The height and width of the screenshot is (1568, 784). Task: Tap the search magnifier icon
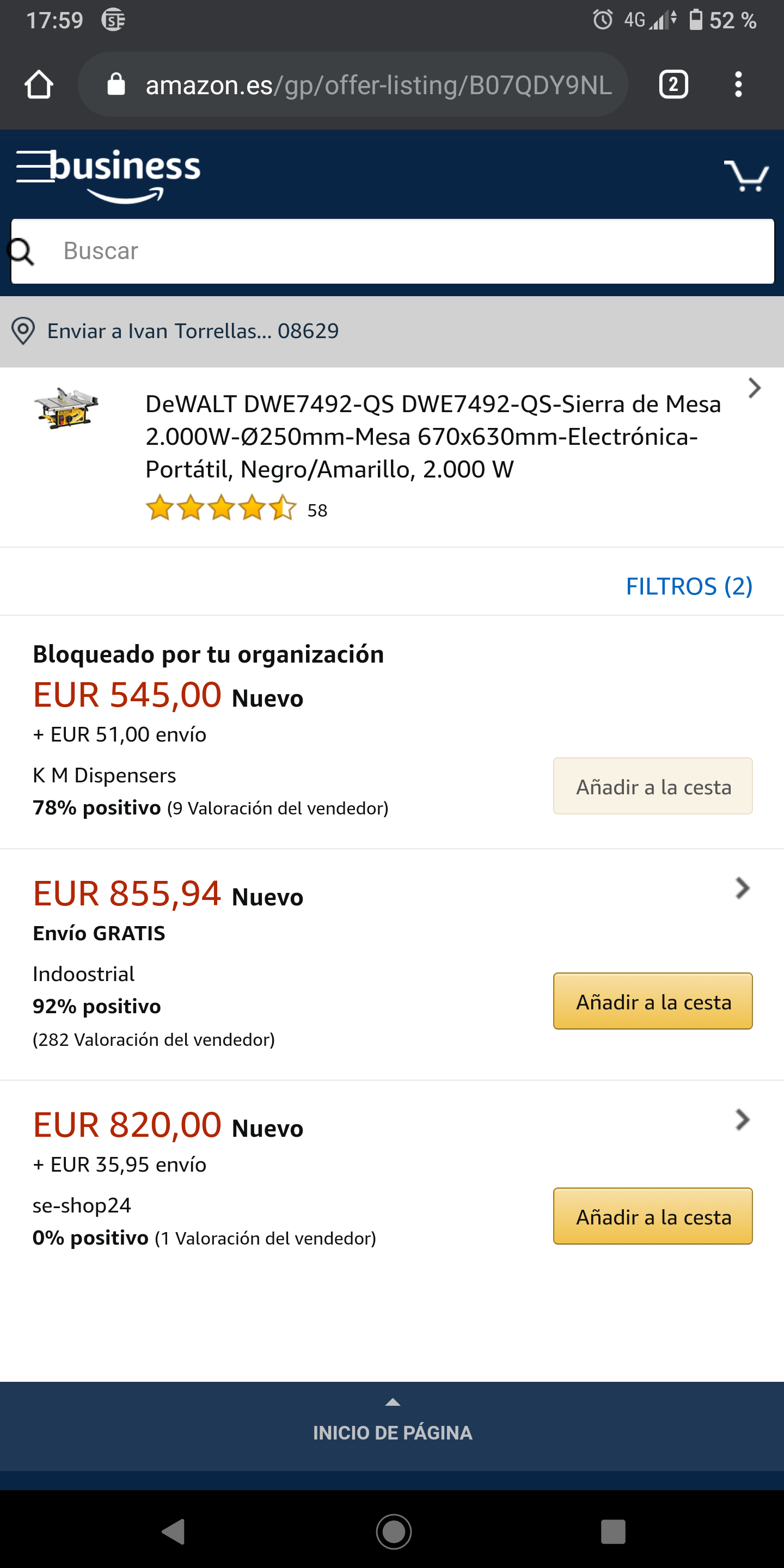tap(22, 252)
